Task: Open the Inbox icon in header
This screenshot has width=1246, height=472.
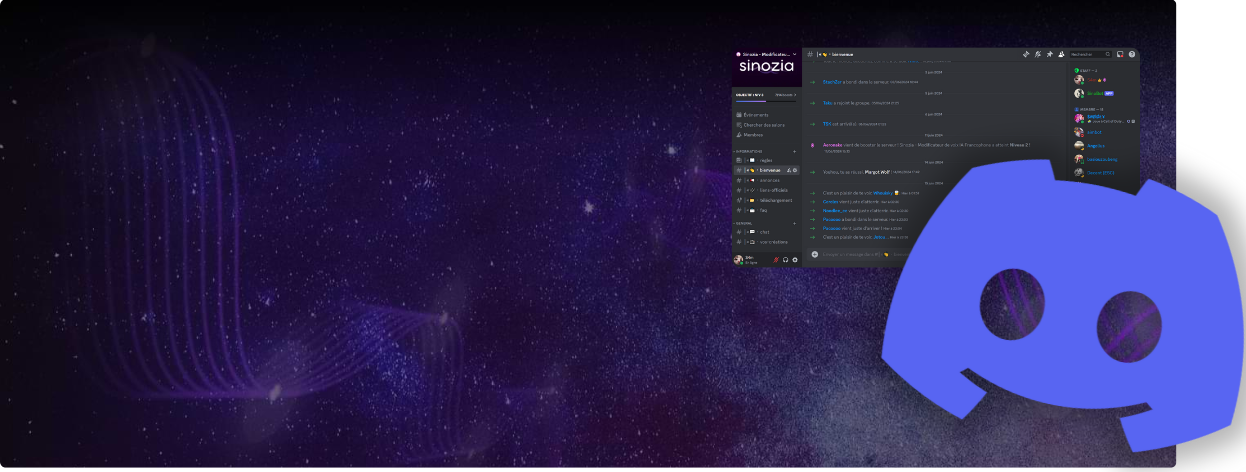Action: click(x=1120, y=54)
